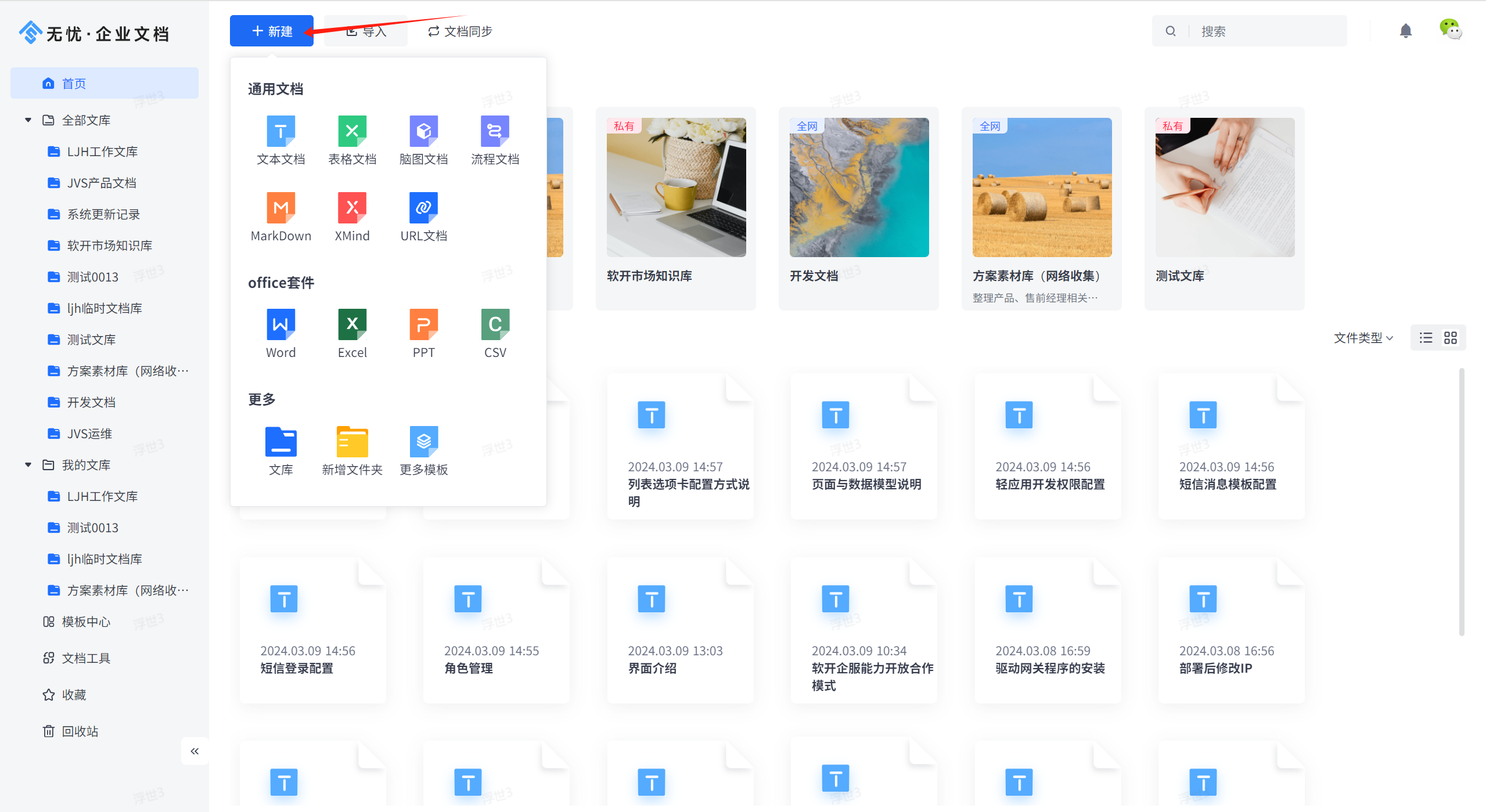Image resolution: width=1486 pixels, height=812 pixels.
Task: Create a new MarkDown document
Action: point(281,218)
